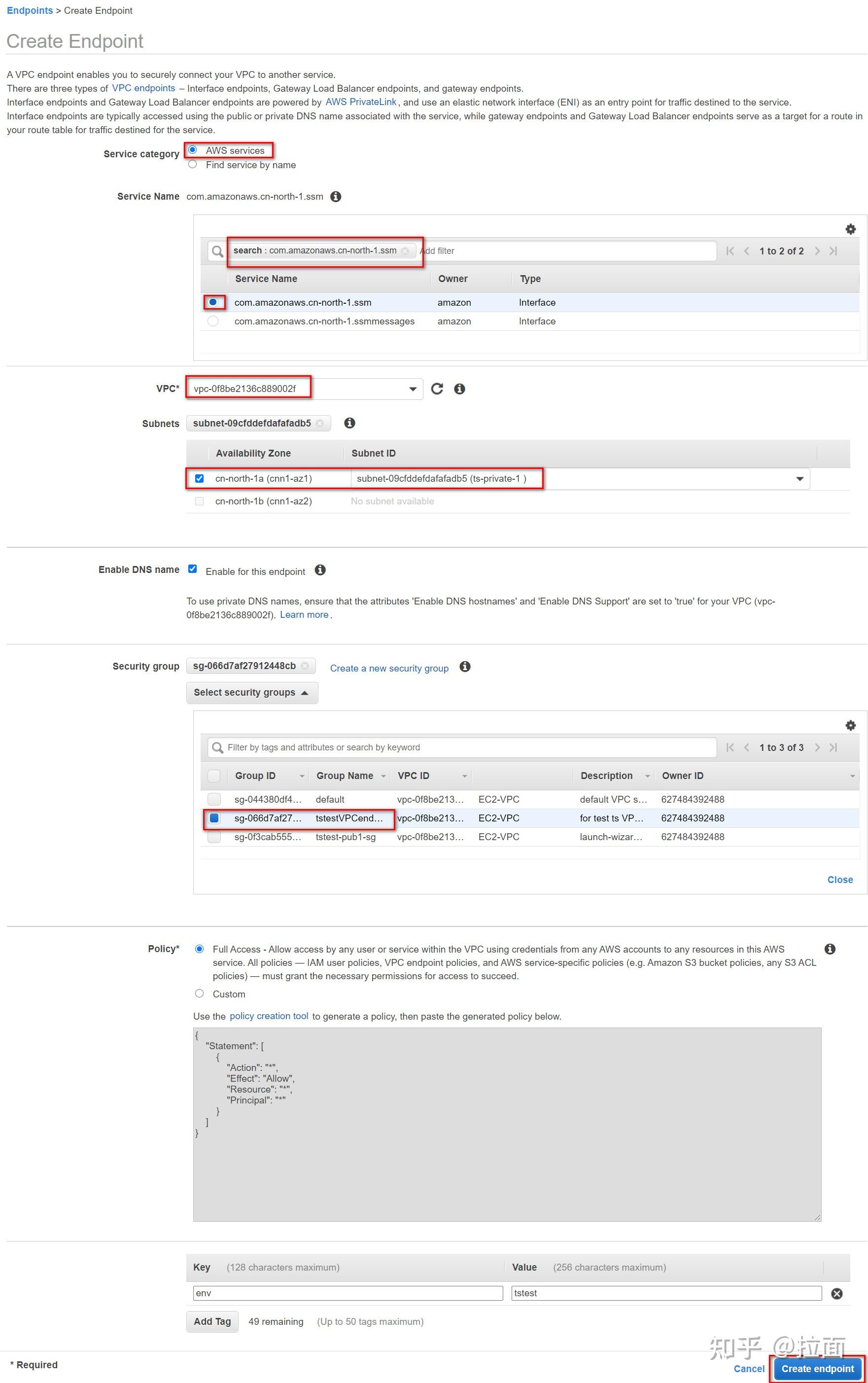The width and height of the screenshot is (868, 1383).
Task: Select the com.amazonaws.cn-north-1.ssmmessages service
Action: 213,321
